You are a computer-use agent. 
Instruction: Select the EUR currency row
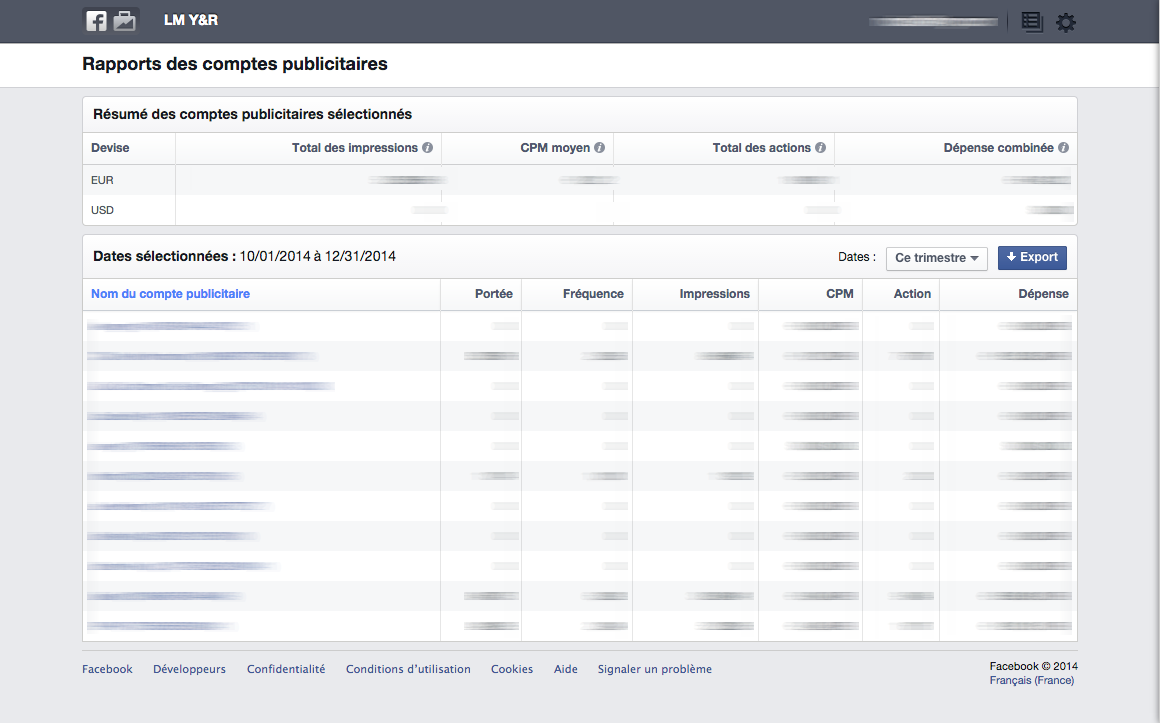click(x=580, y=180)
